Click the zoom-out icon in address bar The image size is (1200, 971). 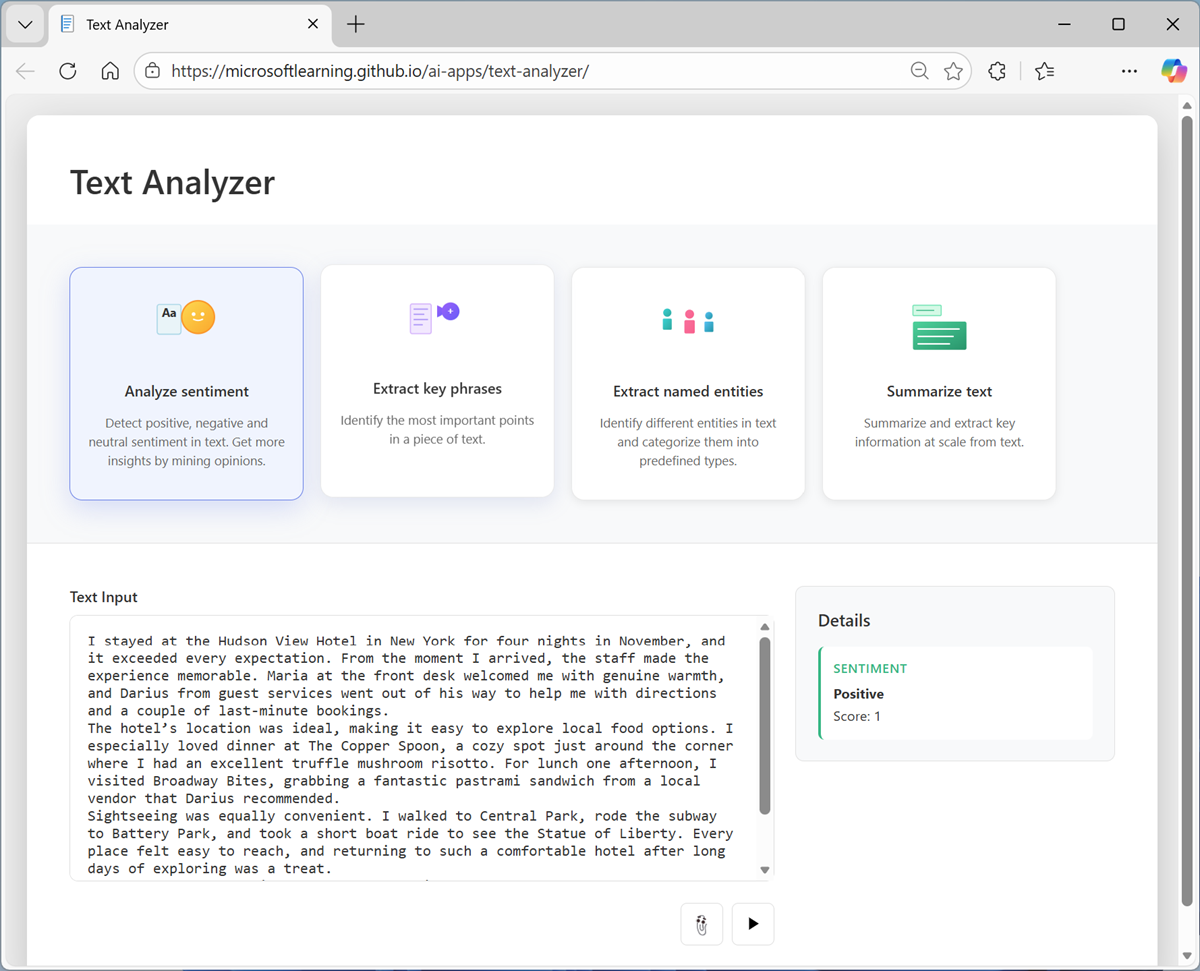pyautogui.click(x=919, y=70)
